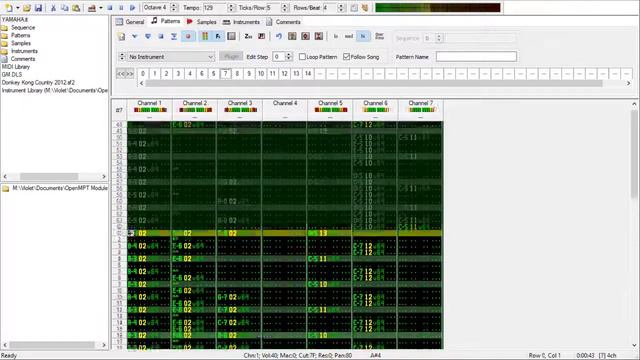Set pattern detail level to high

coord(362,36)
